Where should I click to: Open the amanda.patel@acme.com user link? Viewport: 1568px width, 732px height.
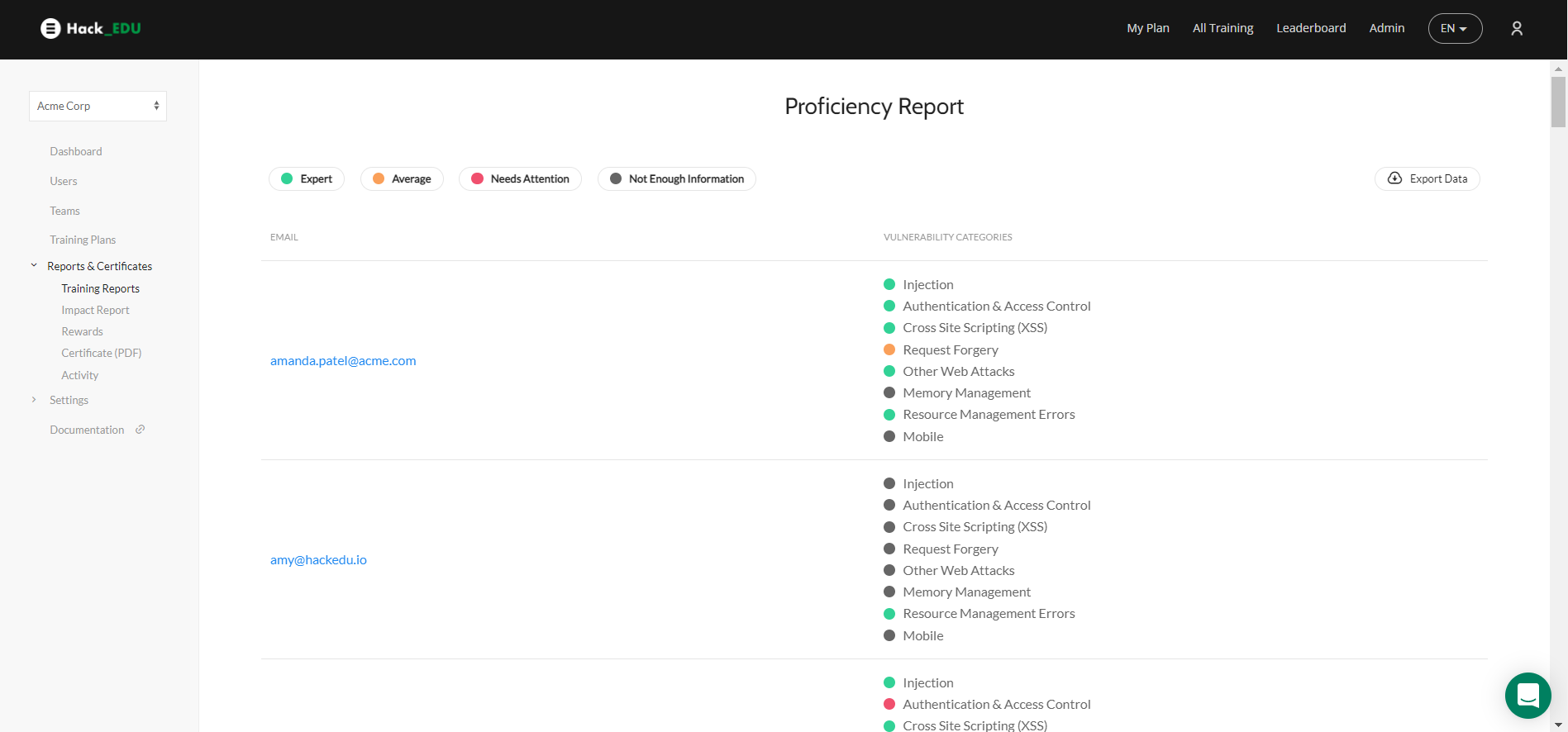click(x=343, y=361)
